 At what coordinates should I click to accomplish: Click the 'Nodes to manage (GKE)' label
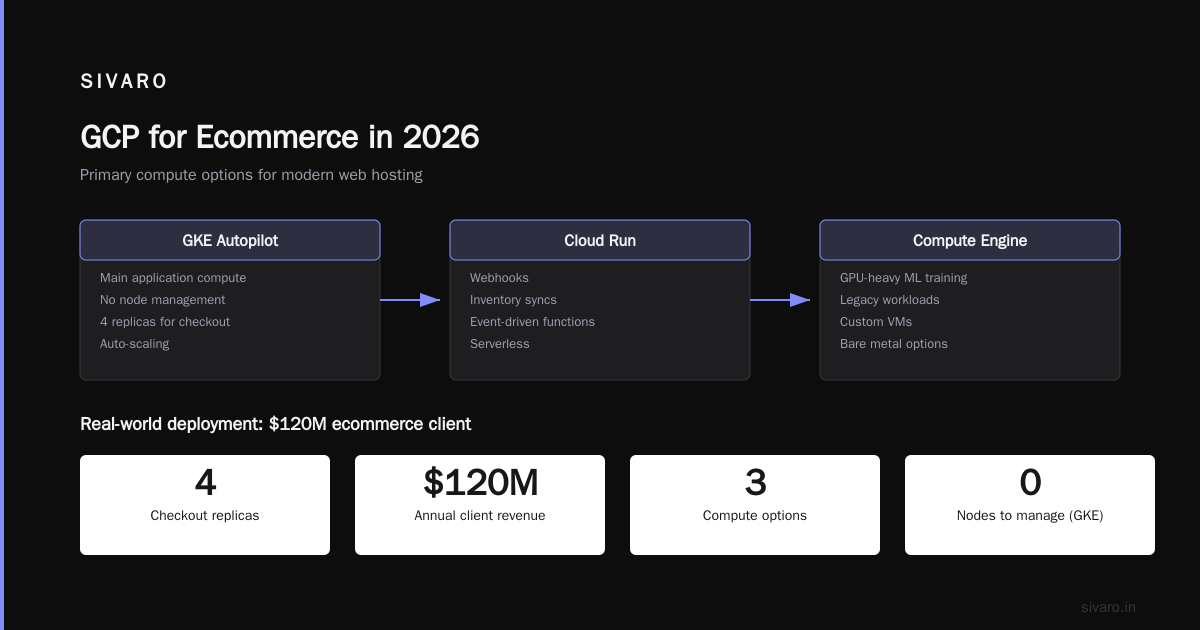pyautogui.click(x=1030, y=516)
